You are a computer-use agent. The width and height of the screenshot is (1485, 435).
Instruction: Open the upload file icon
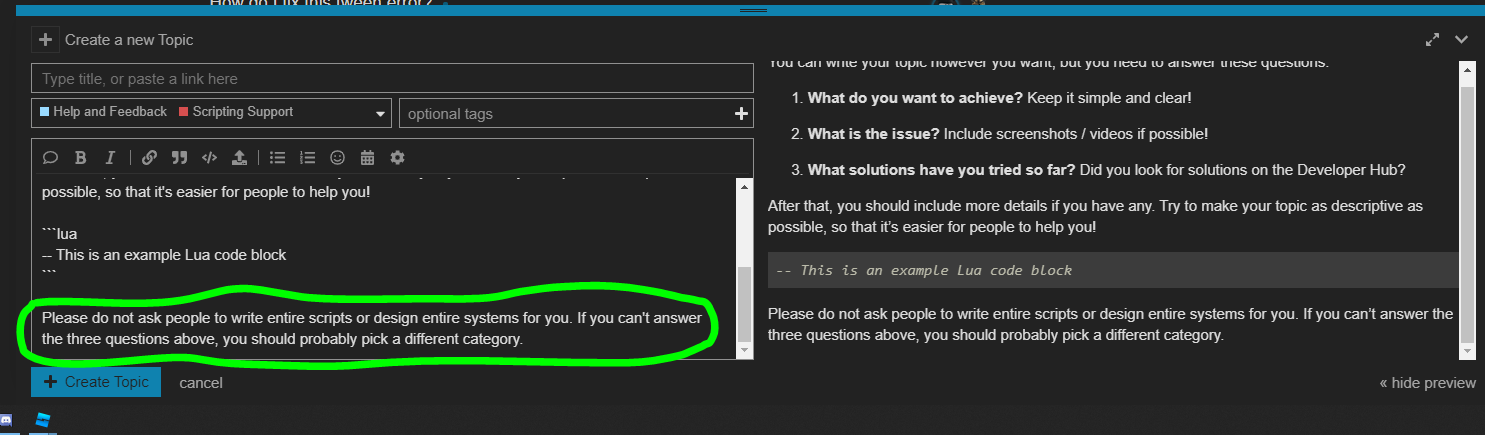click(x=239, y=157)
